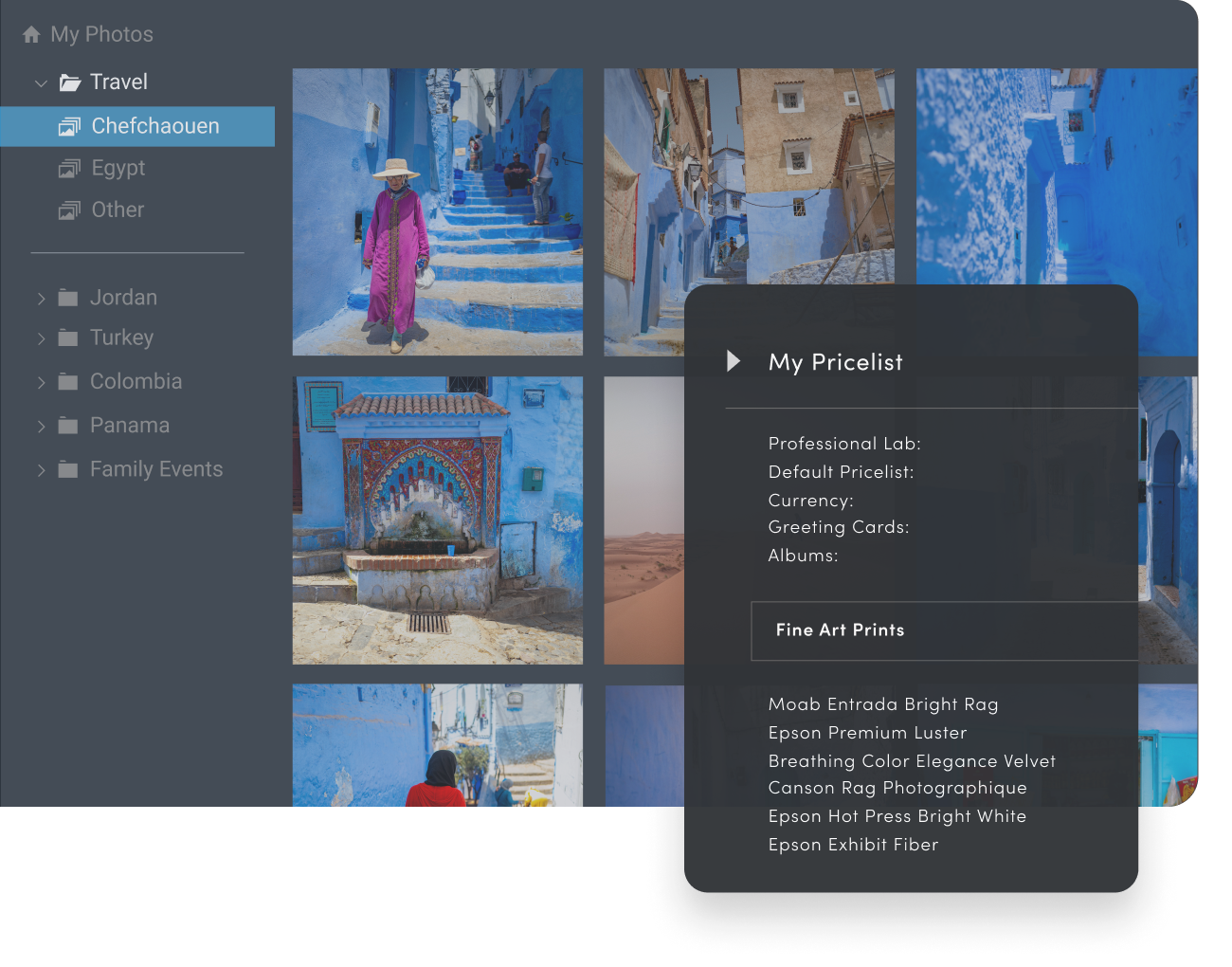Viewport: 1232px width, 967px height.
Task: Select the Epson Premium Luster paper option
Action: click(x=867, y=732)
